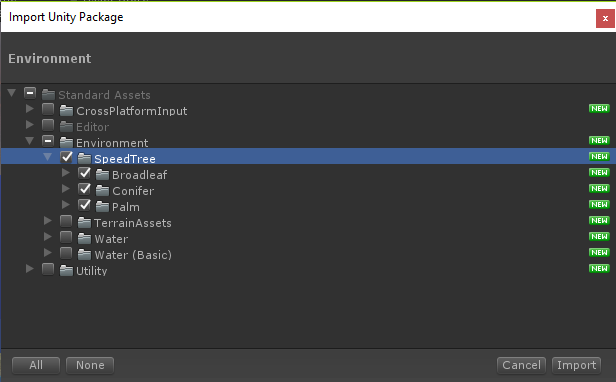Click the NEW badge on Water row
The height and width of the screenshot is (382, 616).
click(x=599, y=236)
